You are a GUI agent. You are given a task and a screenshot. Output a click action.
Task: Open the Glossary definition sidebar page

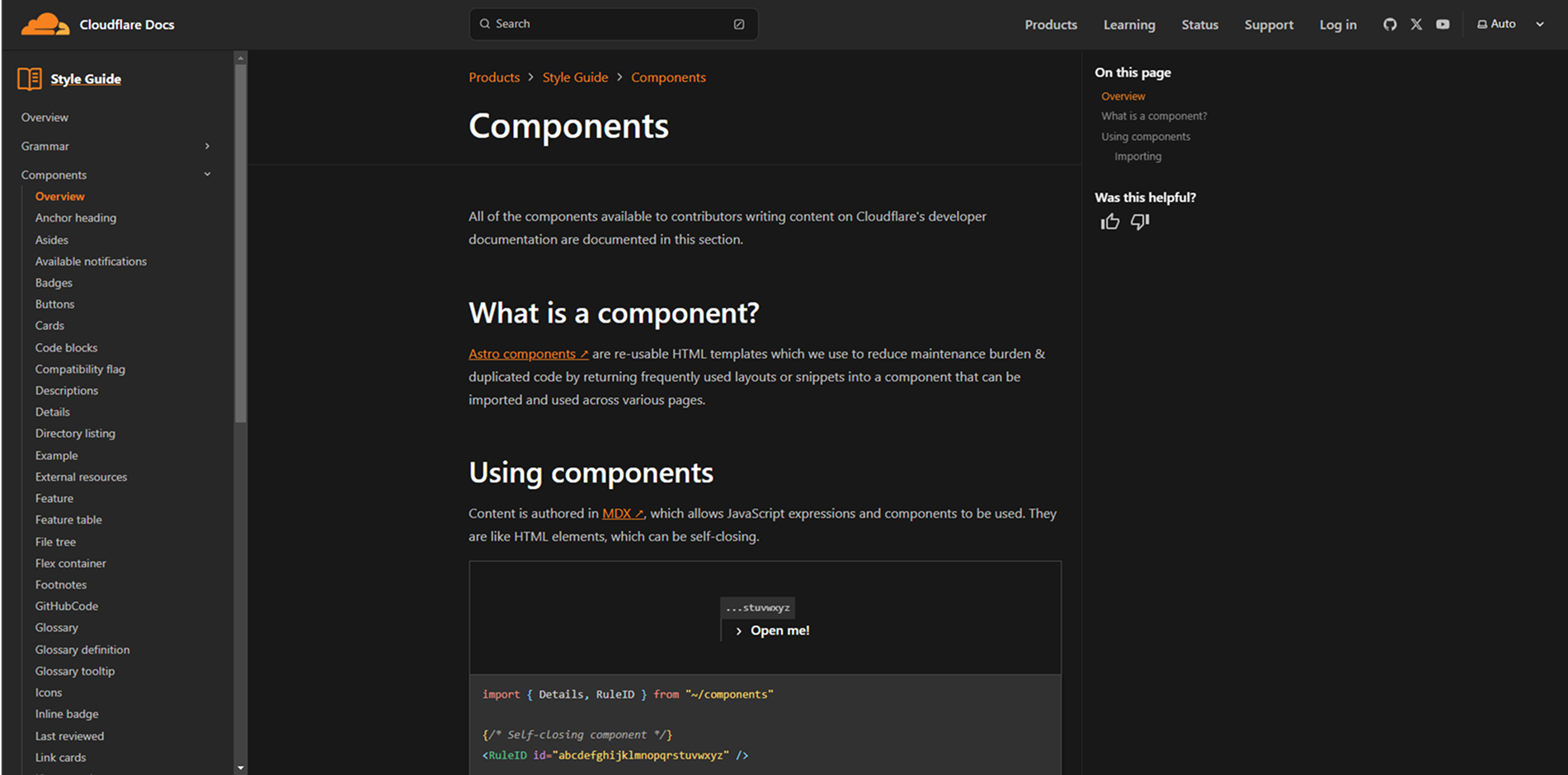[82, 651]
